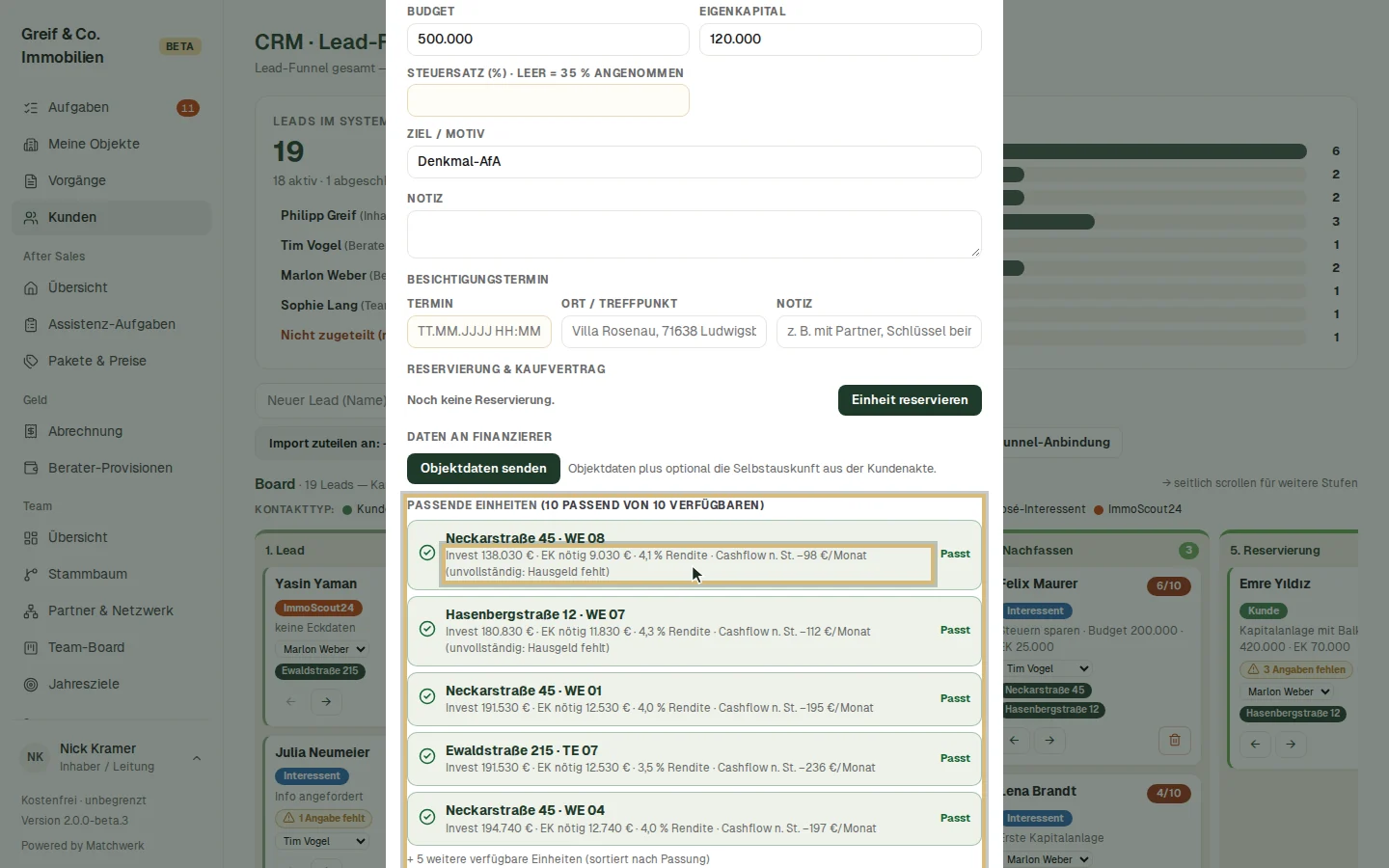The image size is (1389, 868).
Task: Go to Meine Objekte menu item
Action: point(111,145)
